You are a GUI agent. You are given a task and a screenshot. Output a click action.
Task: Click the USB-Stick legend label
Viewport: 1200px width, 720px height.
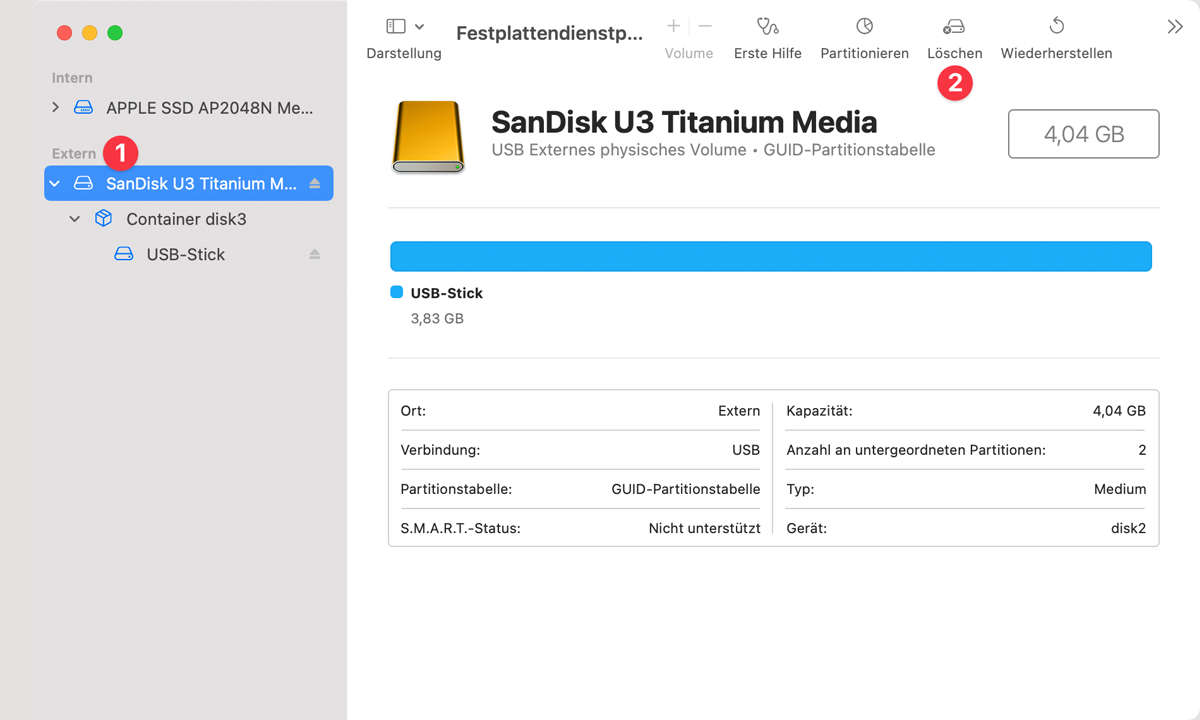447,293
